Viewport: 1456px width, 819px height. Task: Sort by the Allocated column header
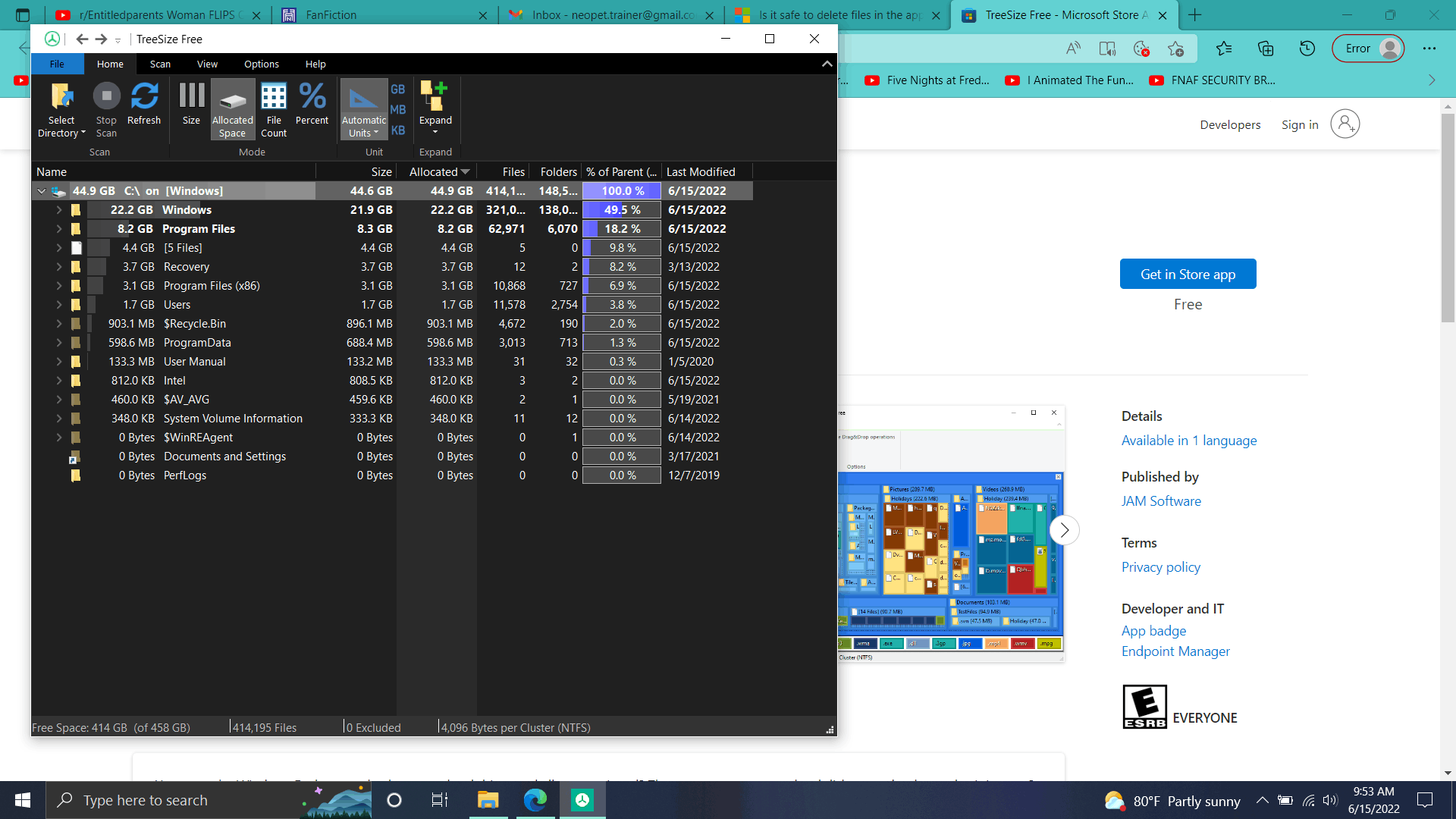tap(438, 172)
